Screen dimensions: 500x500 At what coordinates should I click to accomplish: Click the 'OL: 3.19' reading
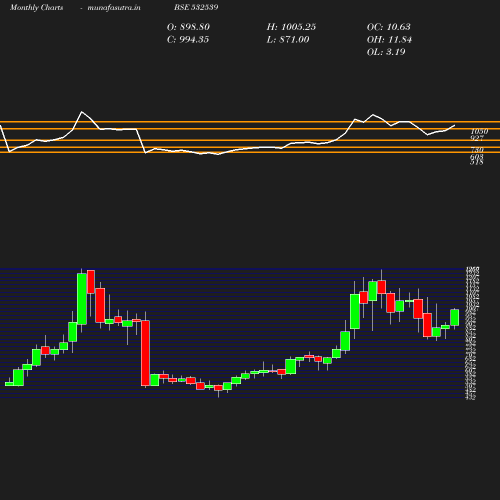[x=386, y=52]
